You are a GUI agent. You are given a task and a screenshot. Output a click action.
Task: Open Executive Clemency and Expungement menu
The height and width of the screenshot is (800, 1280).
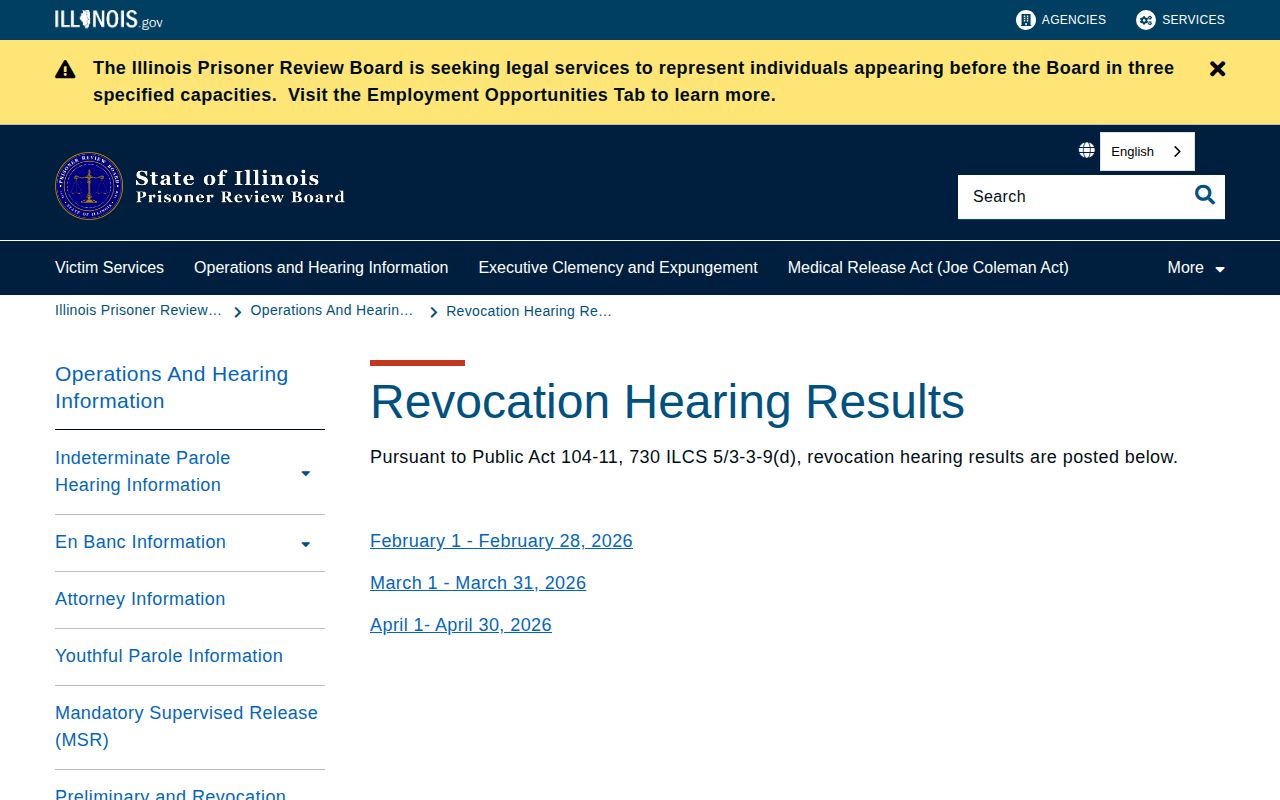[618, 267]
